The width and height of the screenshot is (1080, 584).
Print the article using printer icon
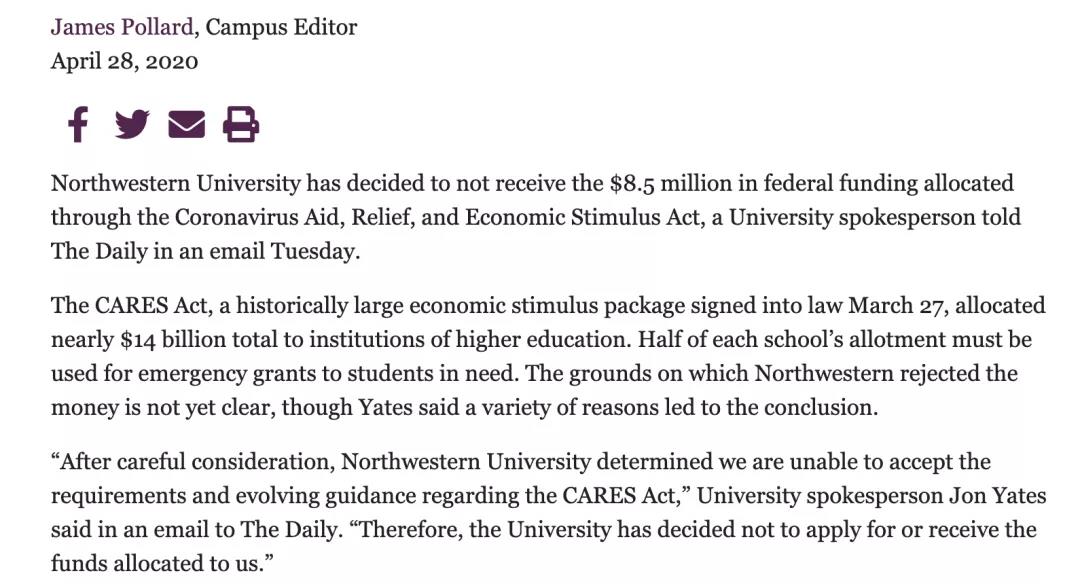(x=241, y=125)
